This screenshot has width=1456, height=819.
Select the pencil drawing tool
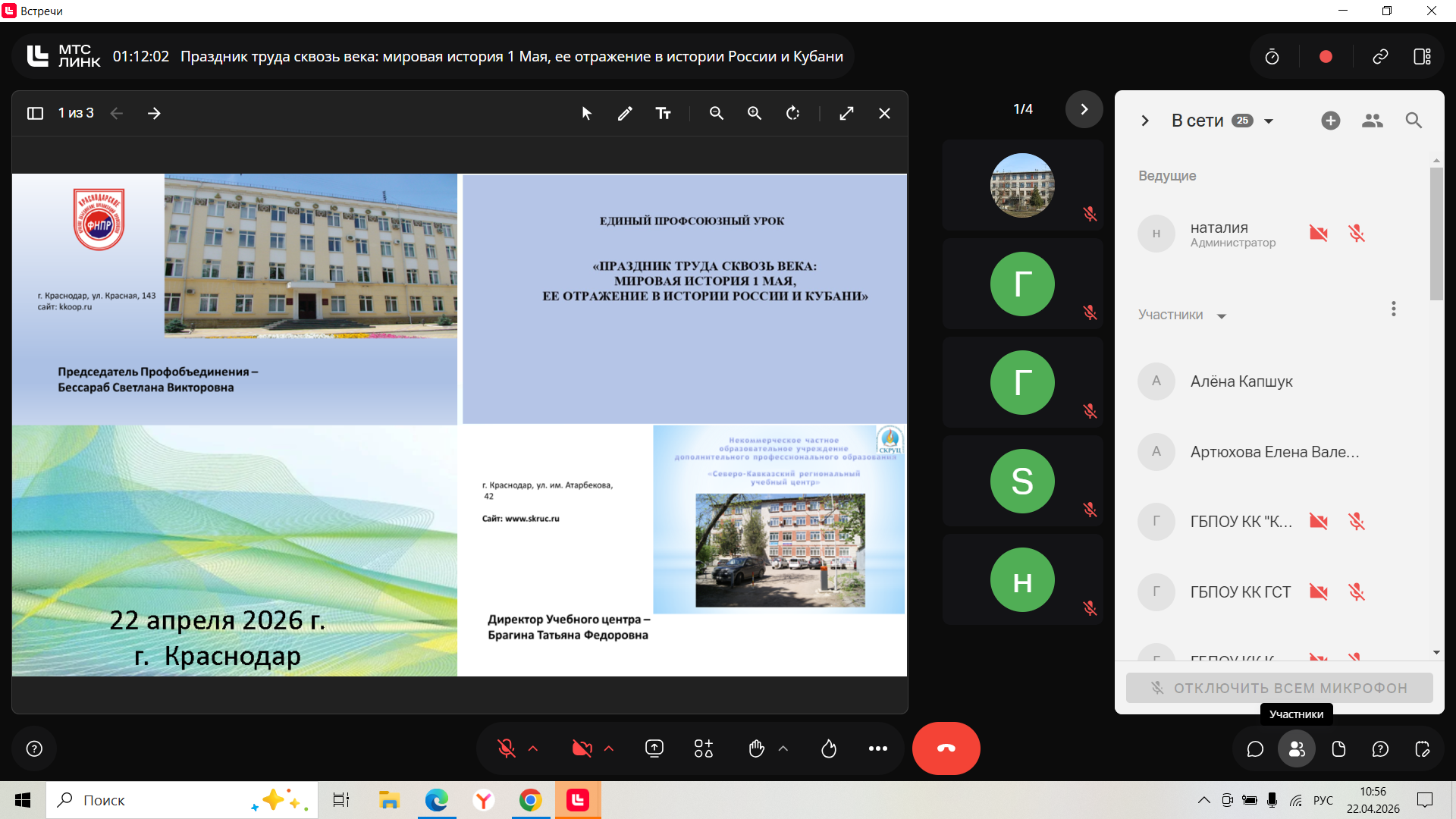pos(625,114)
